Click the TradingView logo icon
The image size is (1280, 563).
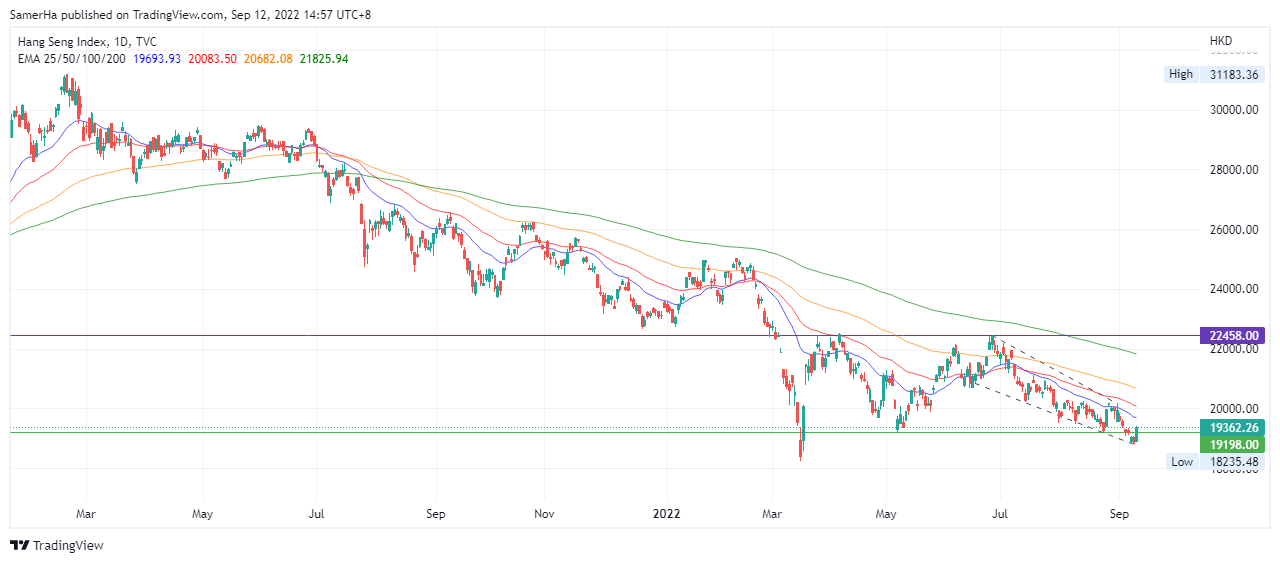coord(19,545)
